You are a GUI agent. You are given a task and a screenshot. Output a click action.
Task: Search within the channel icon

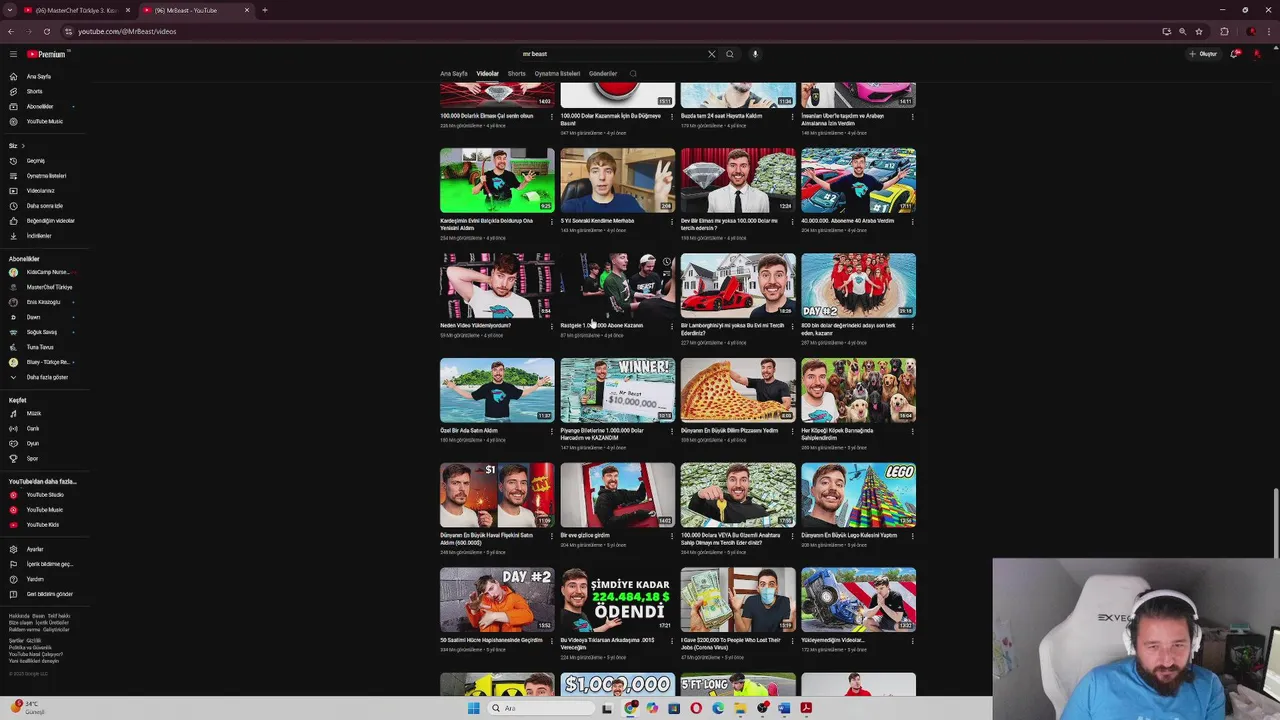(633, 73)
